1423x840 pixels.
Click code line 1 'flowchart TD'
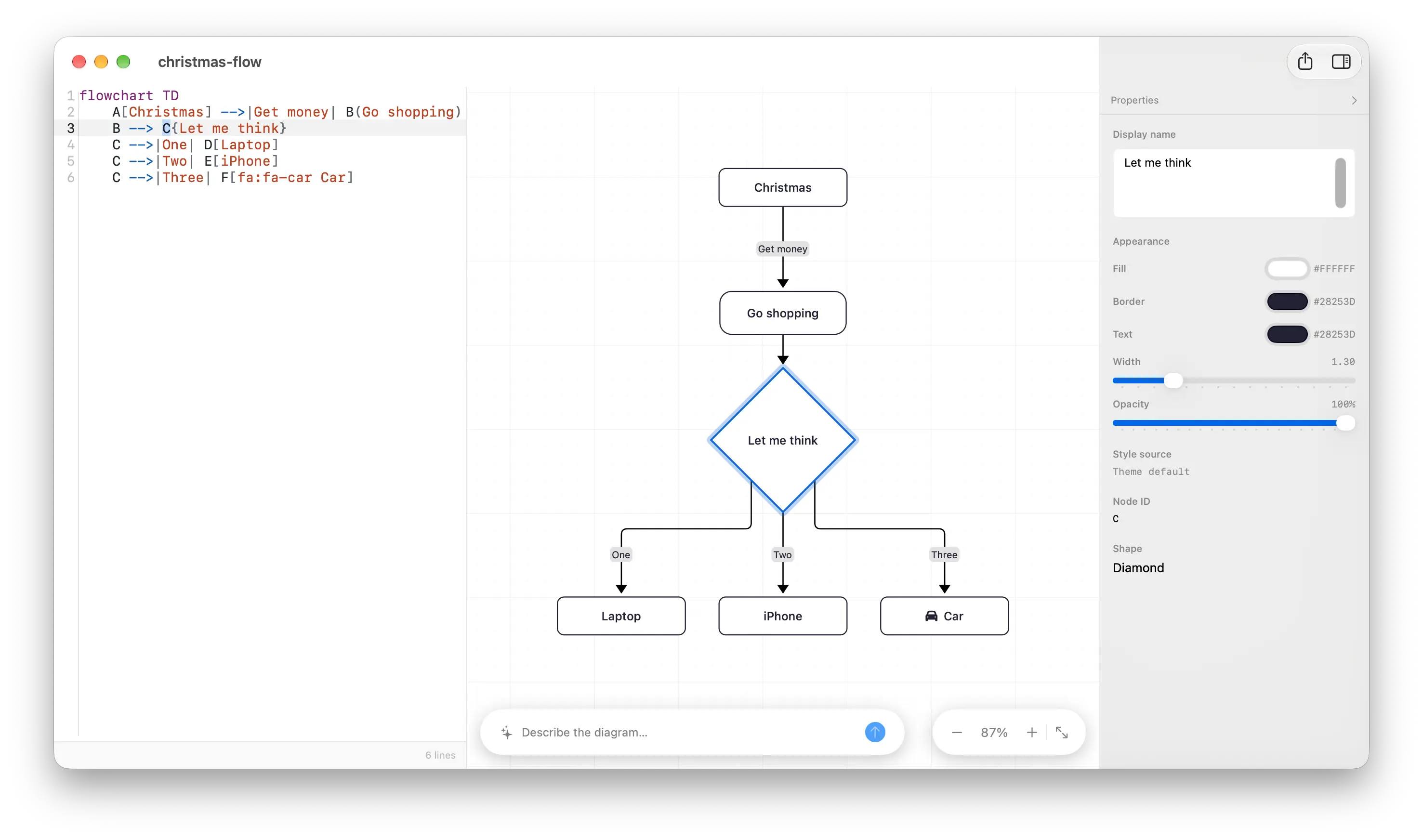(x=129, y=95)
